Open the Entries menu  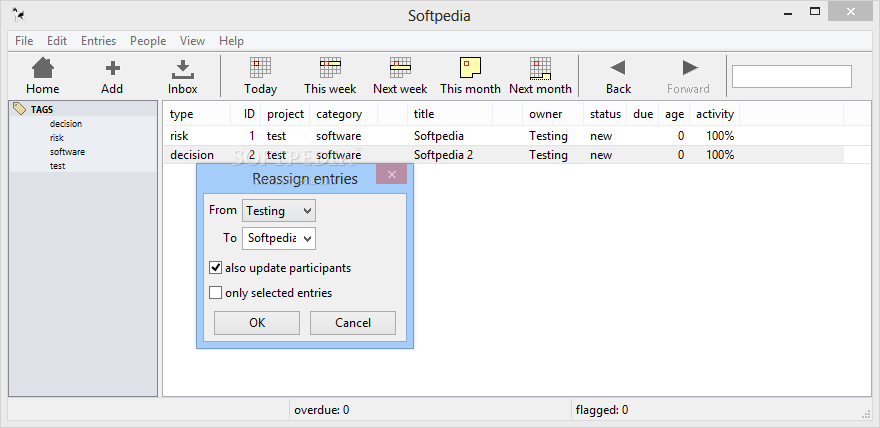(98, 41)
